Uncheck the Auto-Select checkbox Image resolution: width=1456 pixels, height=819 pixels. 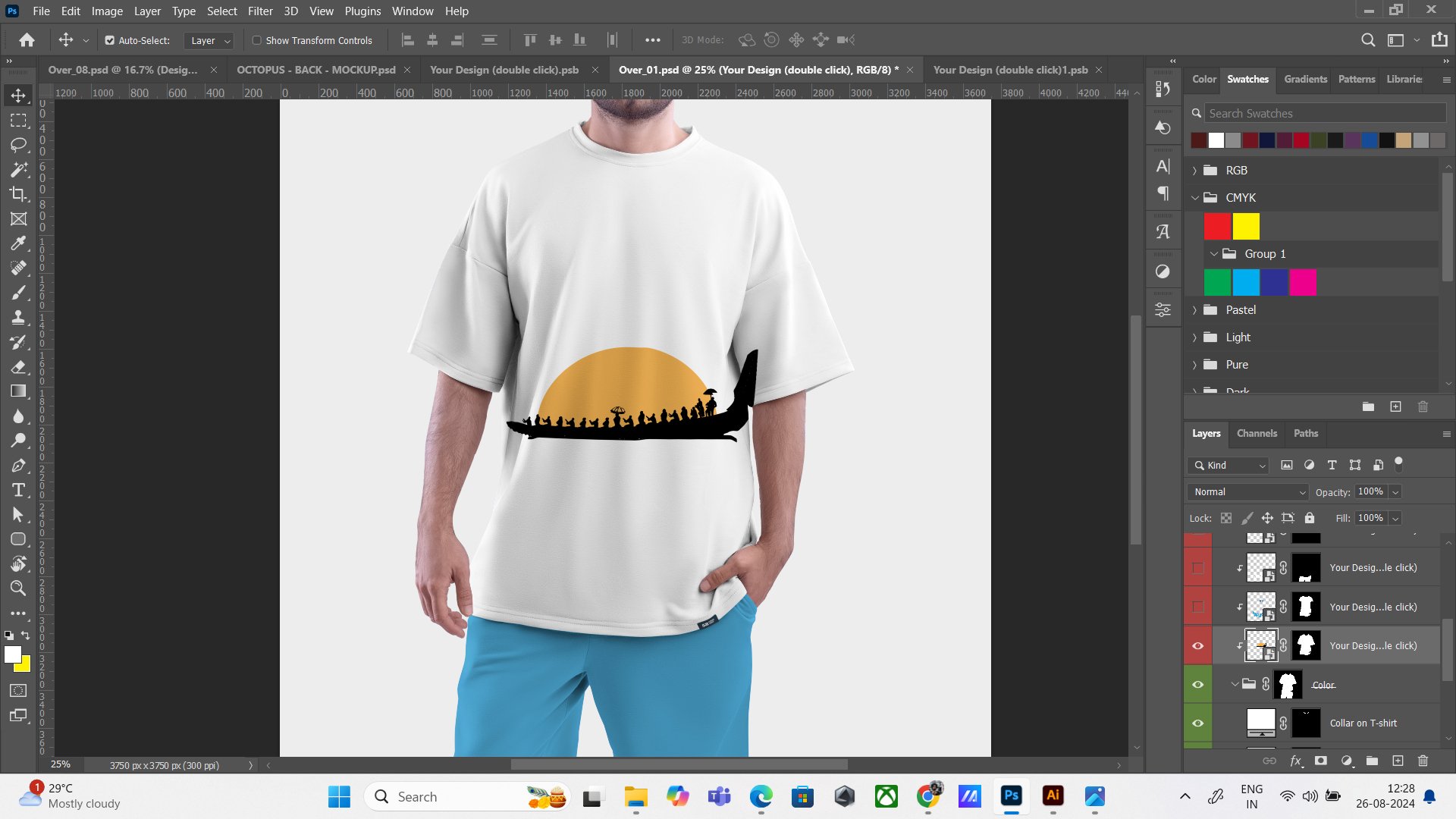[x=110, y=40]
